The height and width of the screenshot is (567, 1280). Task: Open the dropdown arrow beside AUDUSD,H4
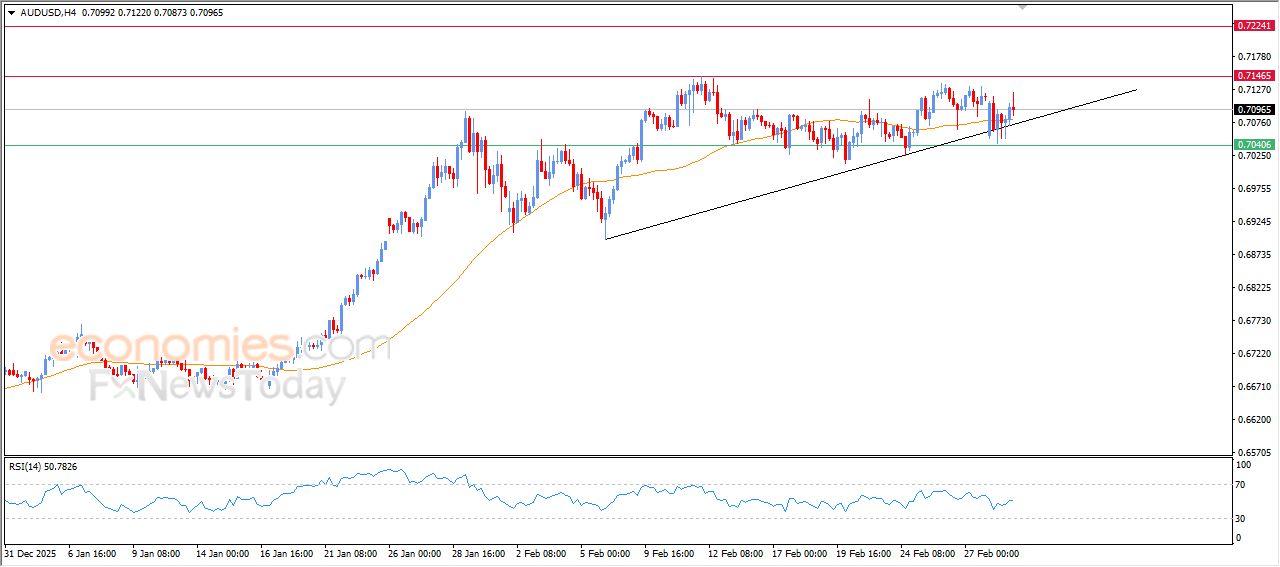click(x=11, y=11)
